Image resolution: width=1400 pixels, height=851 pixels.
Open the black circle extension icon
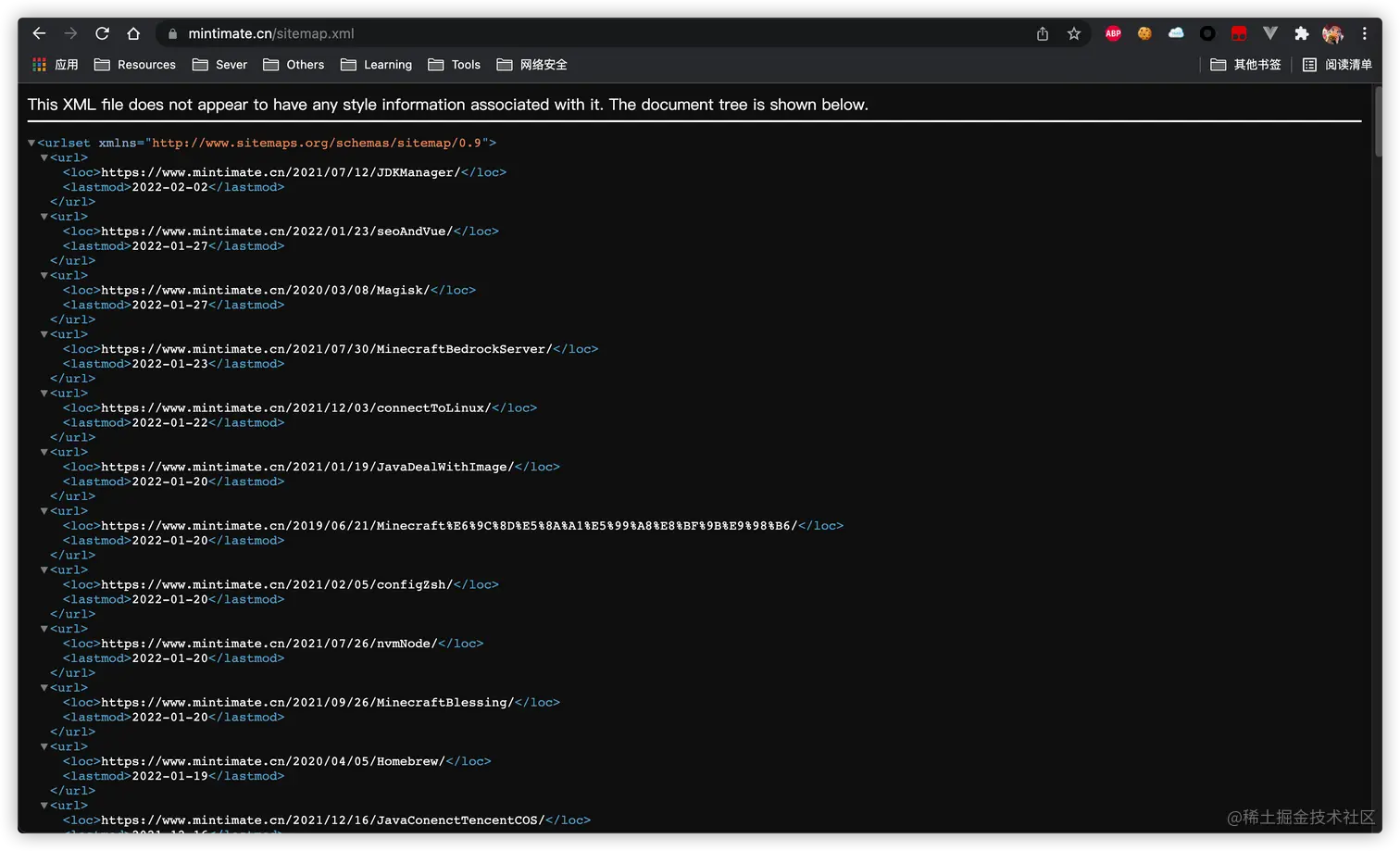(1207, 33)
